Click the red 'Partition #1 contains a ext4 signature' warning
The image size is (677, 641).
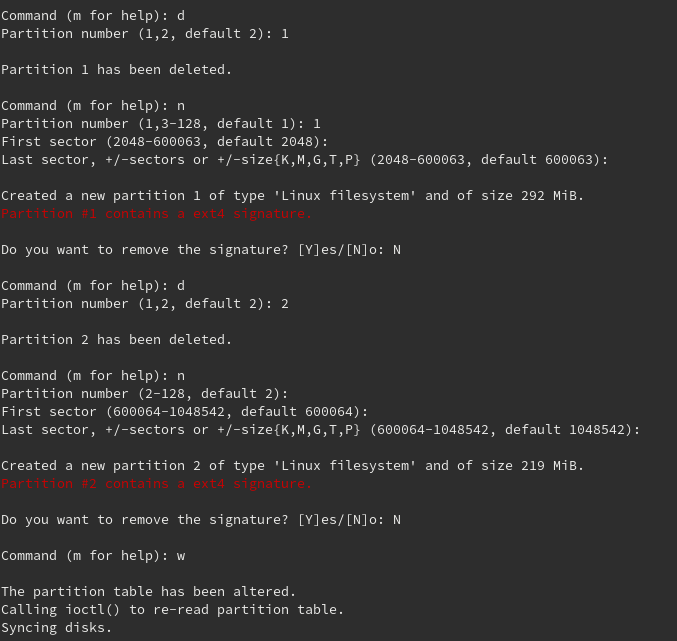156,214
